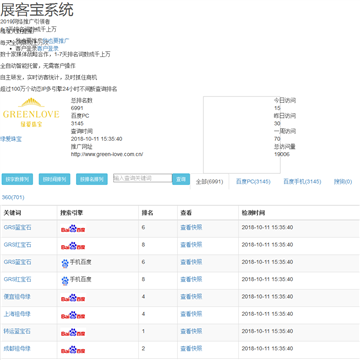Click the Baidu logo in the GRS蓝宝石 PC row

click(73, 229)
